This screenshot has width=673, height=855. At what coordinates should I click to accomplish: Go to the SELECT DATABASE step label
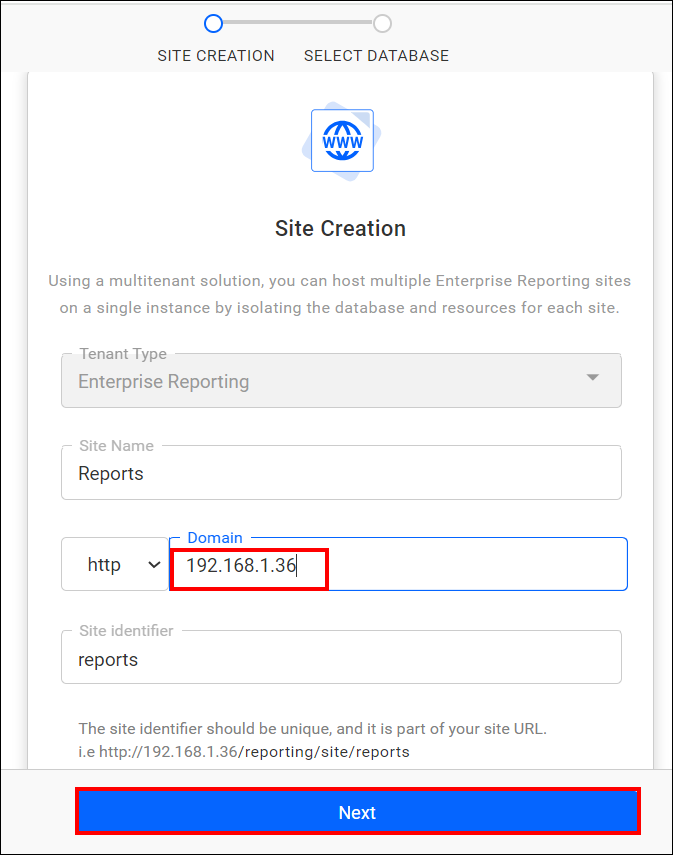click(376, 56)
